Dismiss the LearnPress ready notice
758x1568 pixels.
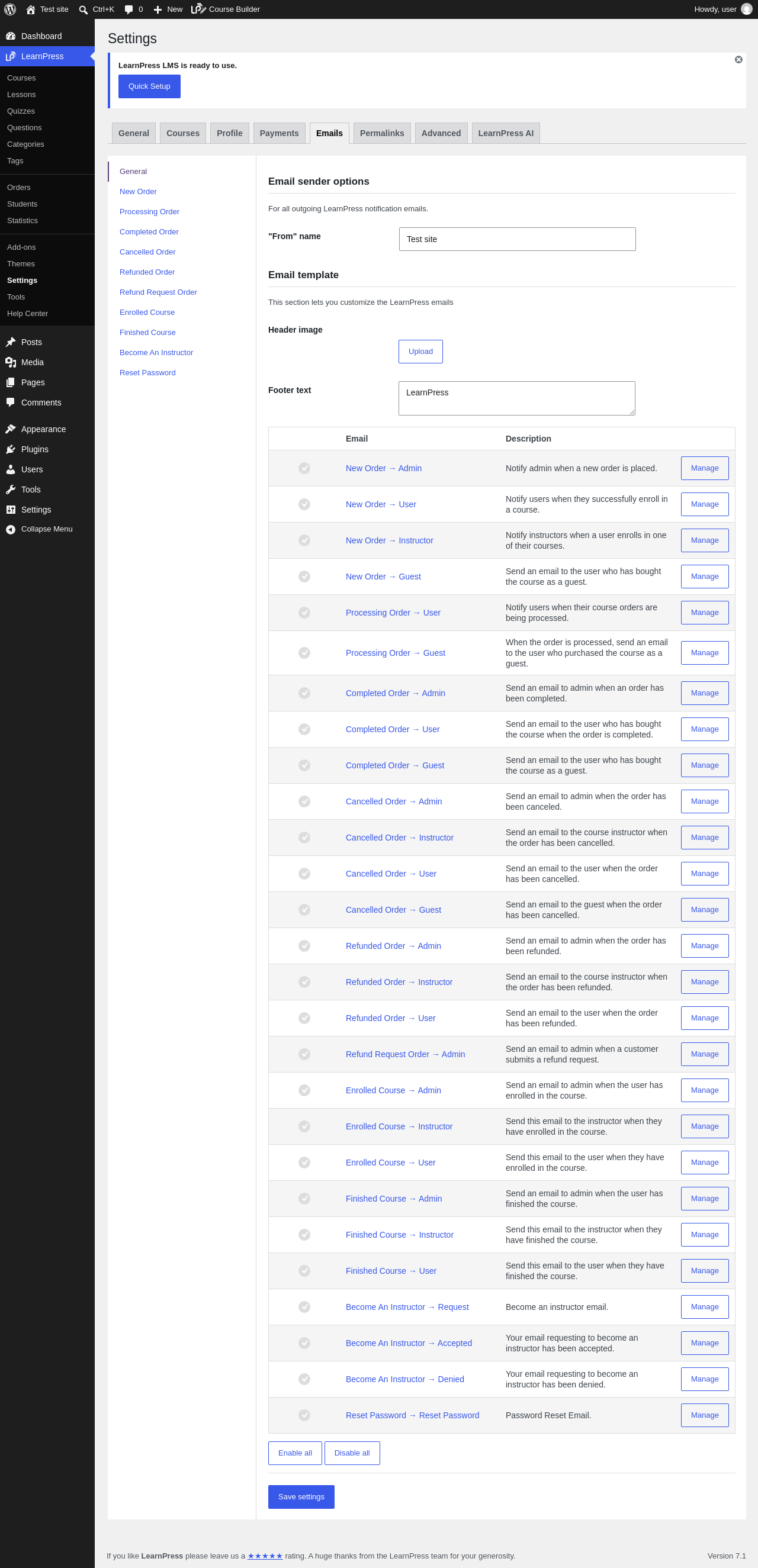pos(738,60)
